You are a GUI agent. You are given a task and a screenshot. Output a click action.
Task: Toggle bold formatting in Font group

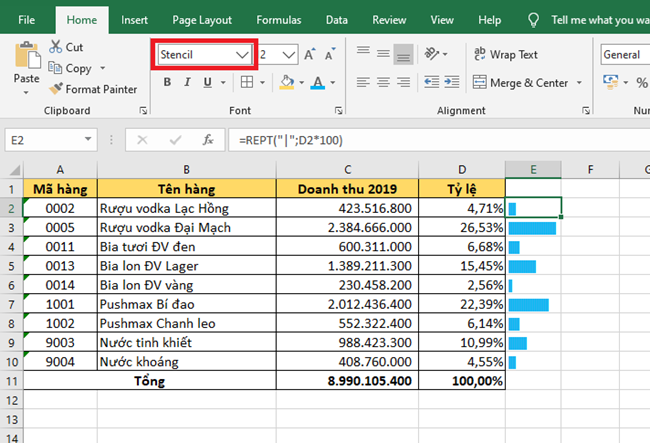coord(167,82)
